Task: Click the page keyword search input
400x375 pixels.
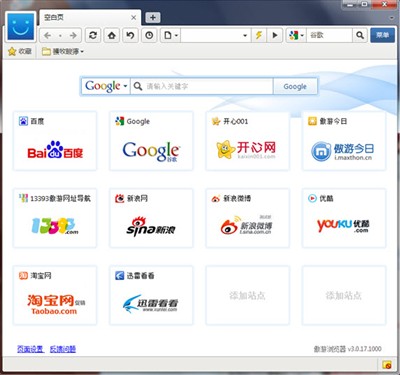Action: pos(202,86)
